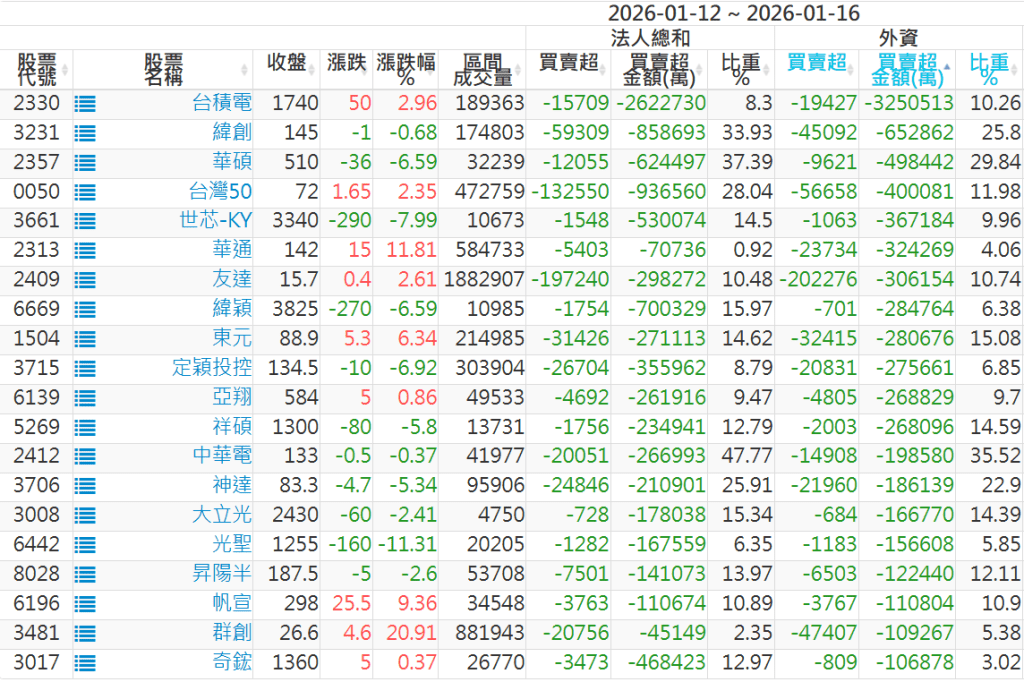Click the list icon beside 中華電
This screenshot has height=682, width=1024.
(x=85, y=456)
